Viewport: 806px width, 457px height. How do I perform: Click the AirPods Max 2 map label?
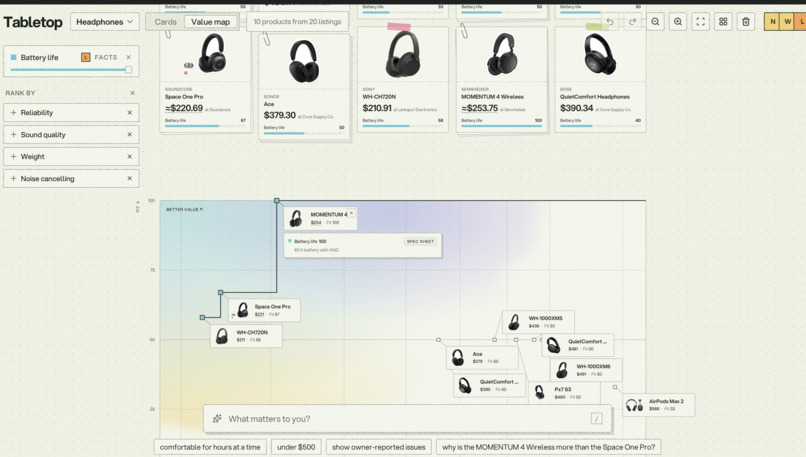[x=658, y=405]
